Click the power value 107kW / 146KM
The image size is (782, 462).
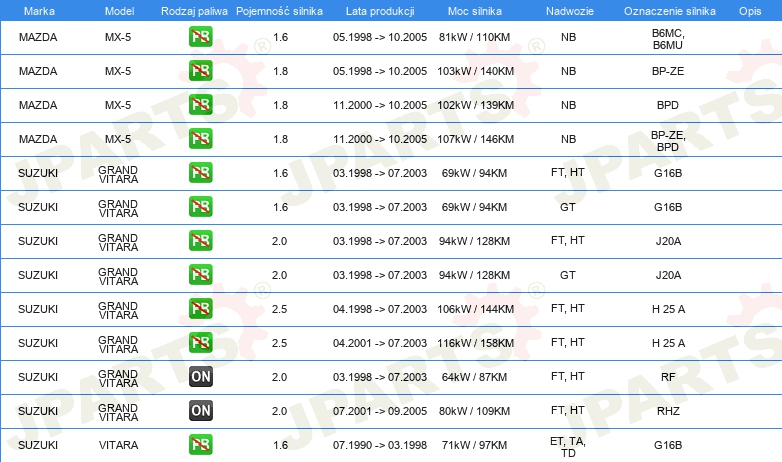(x=475, y=139)
